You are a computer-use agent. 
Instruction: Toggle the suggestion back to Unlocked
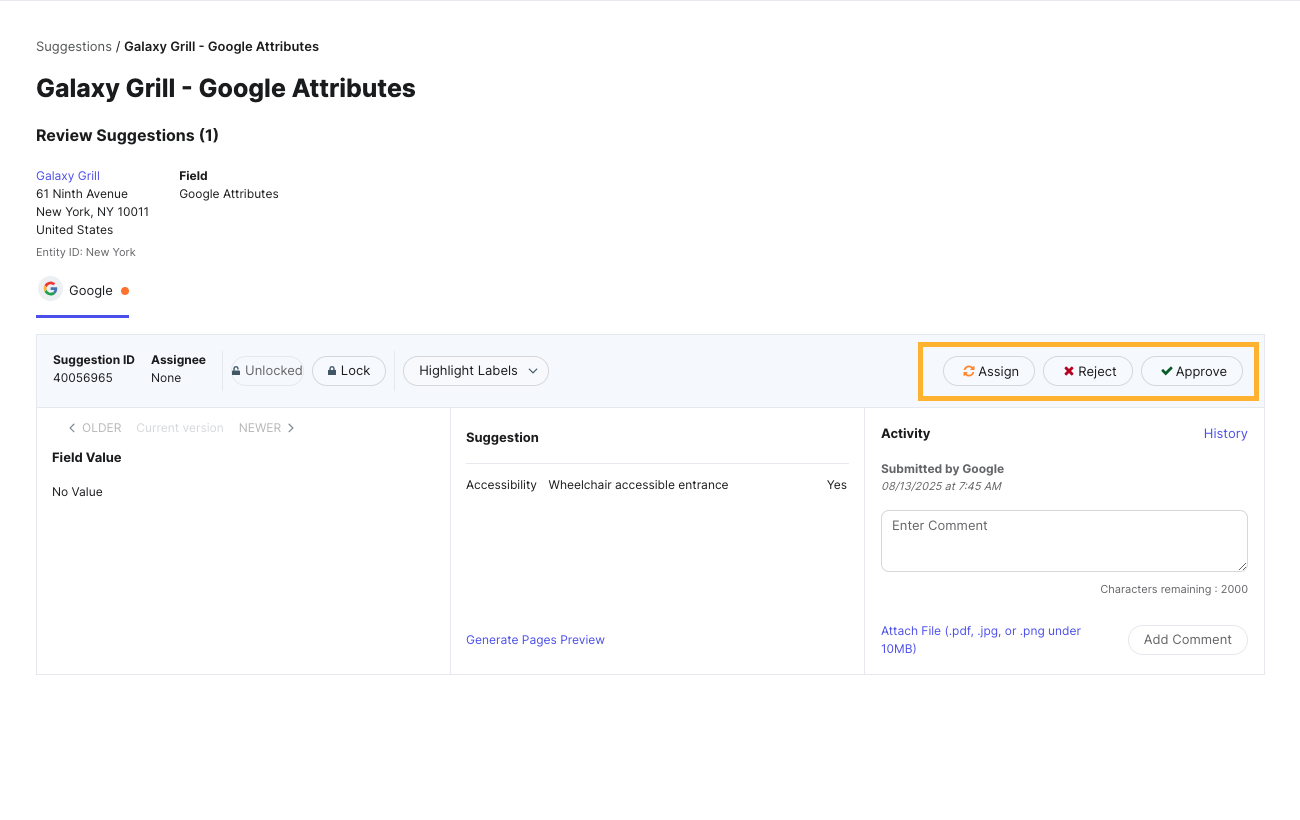[266, 370]
